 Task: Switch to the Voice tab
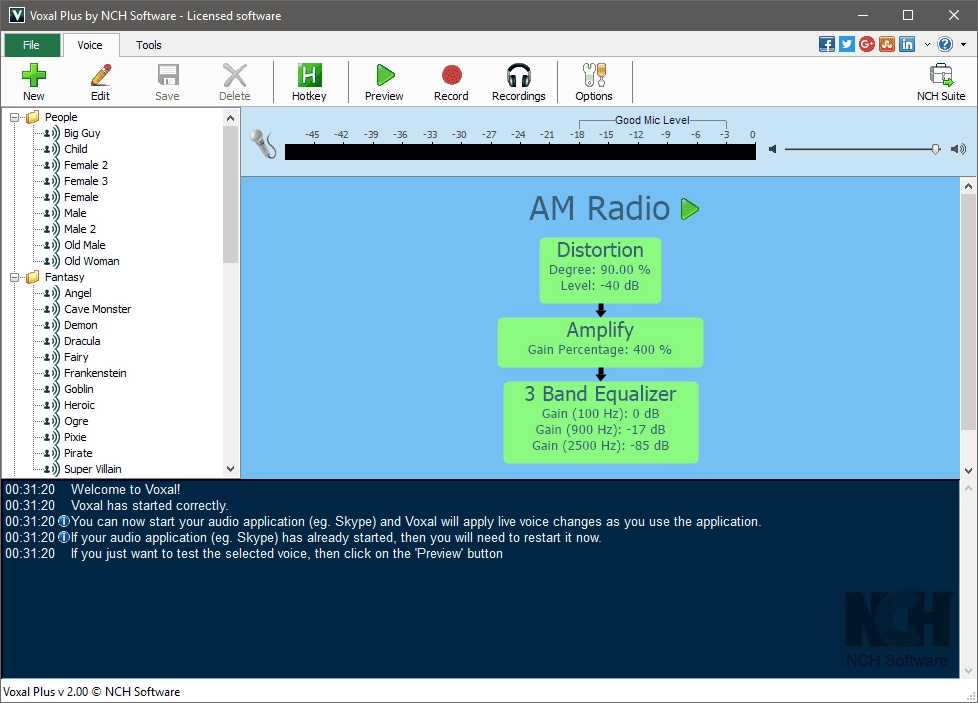pyautogui.click(x=90, y=45)
